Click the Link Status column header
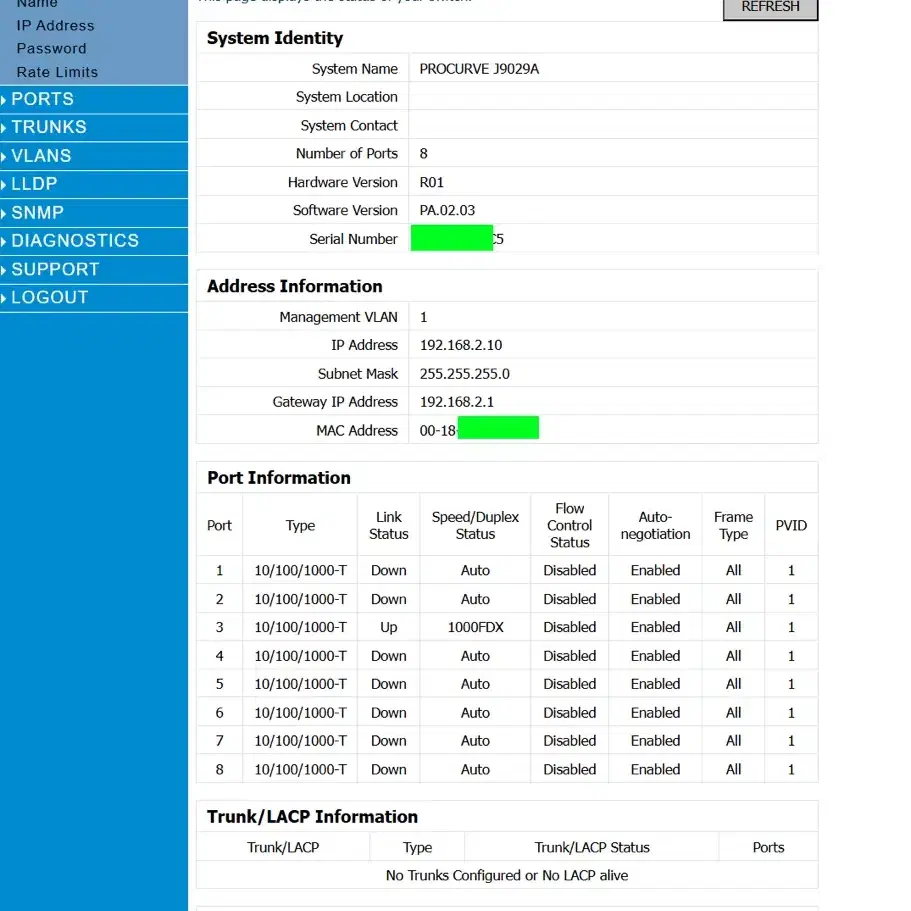The height and width of the screenshot is (911, 911). [x=389, y=525]
